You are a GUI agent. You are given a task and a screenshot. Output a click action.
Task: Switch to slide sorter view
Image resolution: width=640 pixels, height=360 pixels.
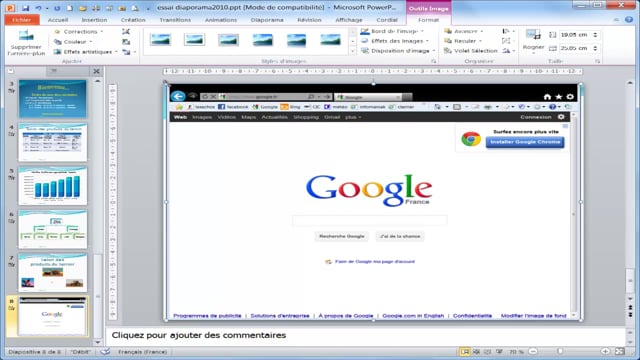(476, 351)
